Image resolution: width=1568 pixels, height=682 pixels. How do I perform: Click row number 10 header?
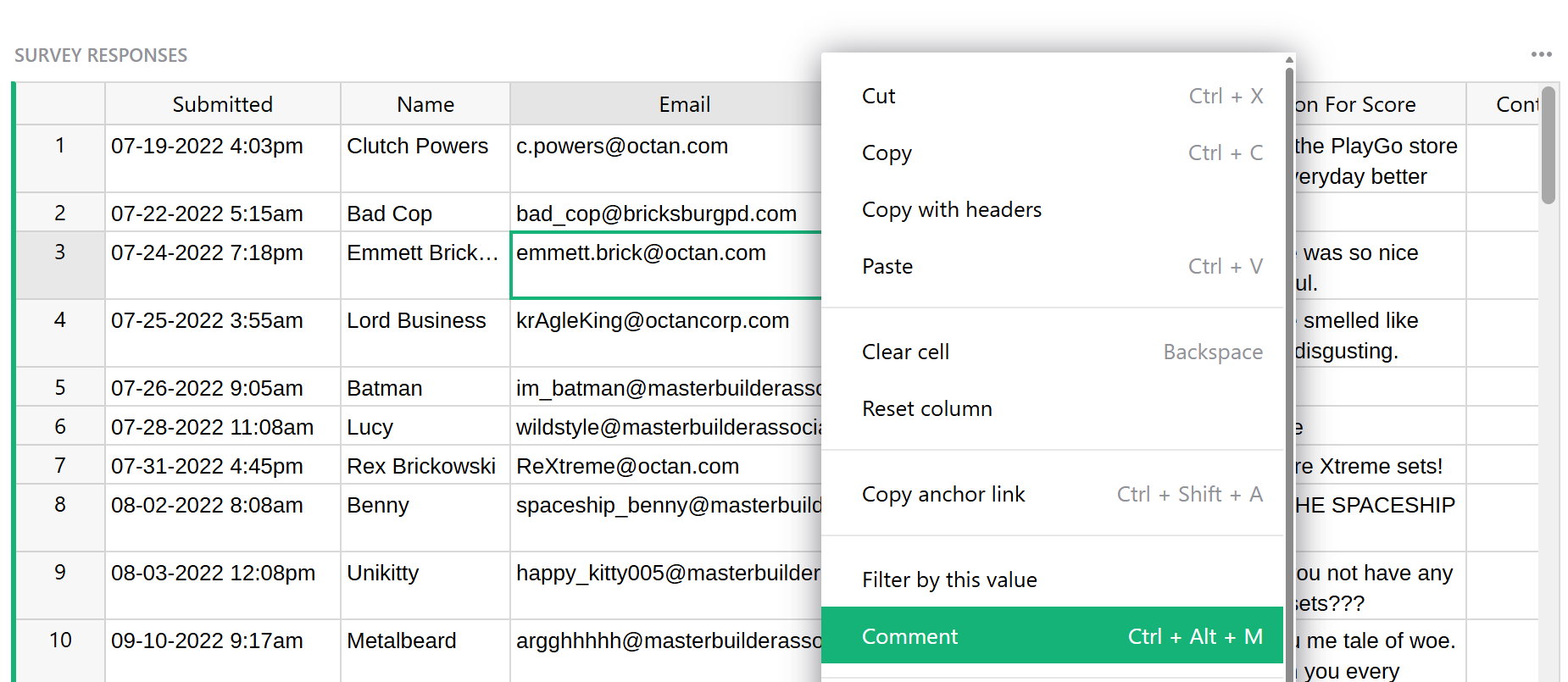[60, 649]
